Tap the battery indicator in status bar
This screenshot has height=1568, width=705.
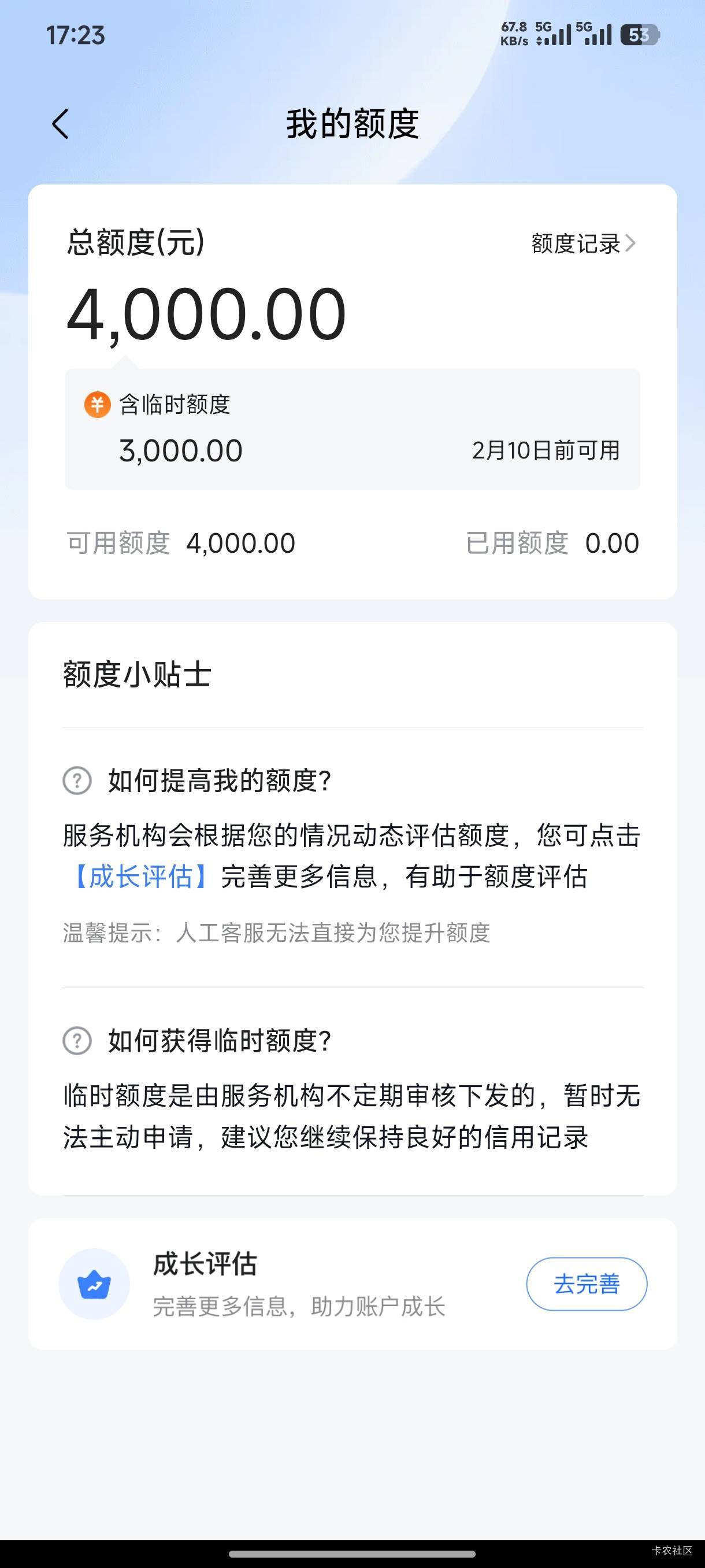click(x=639, y=35)
